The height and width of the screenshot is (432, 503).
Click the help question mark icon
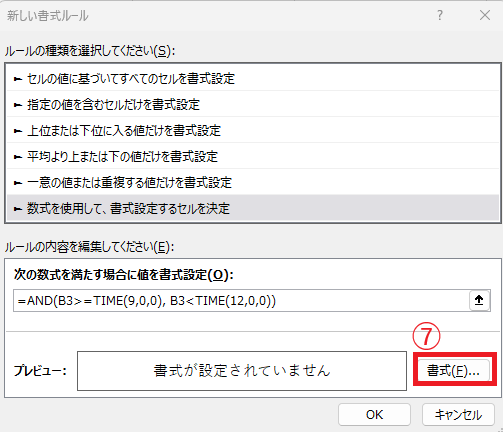tap(440, 15)
